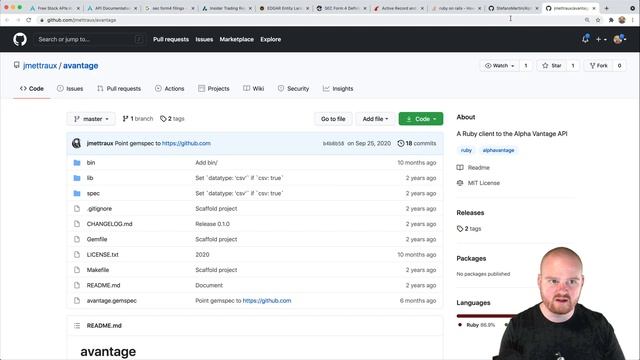Image resolution: width=640 pixels, height=360 pixels.
Task: Click the Search or jump to field
Action: click(x=89, y=39)
